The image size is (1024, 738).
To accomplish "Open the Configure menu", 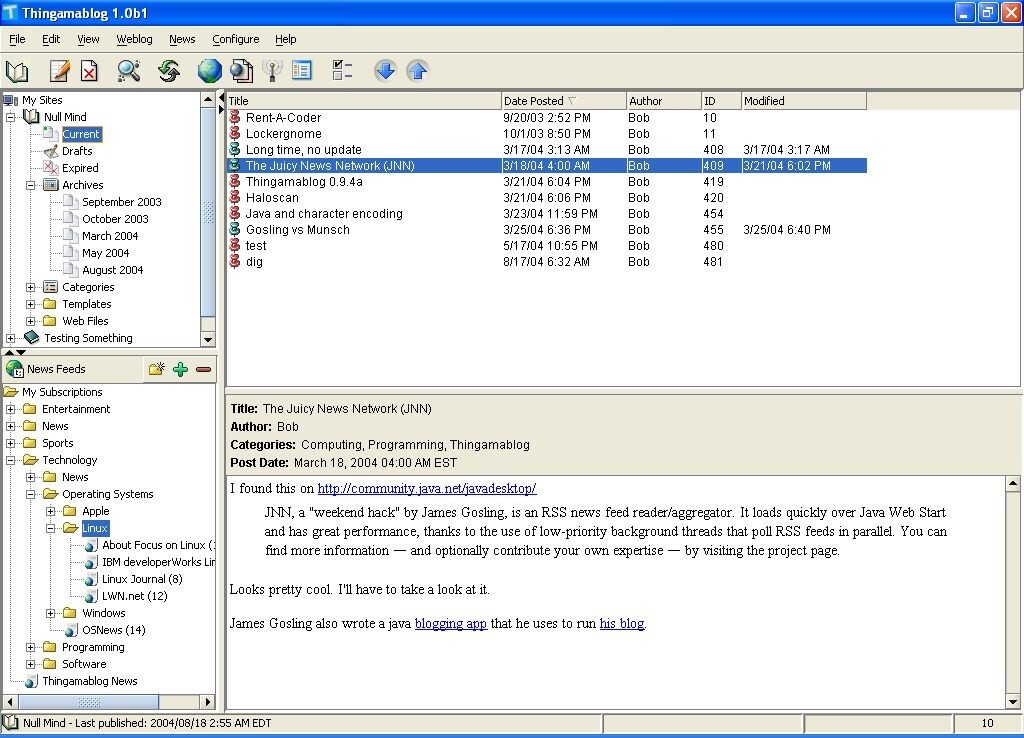I will tap(235, 39).
